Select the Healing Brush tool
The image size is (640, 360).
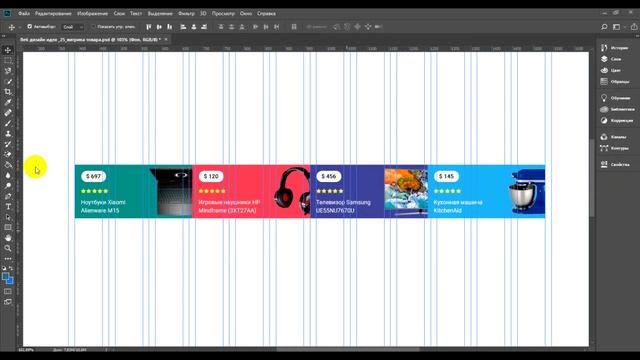(x=8, y=113)
